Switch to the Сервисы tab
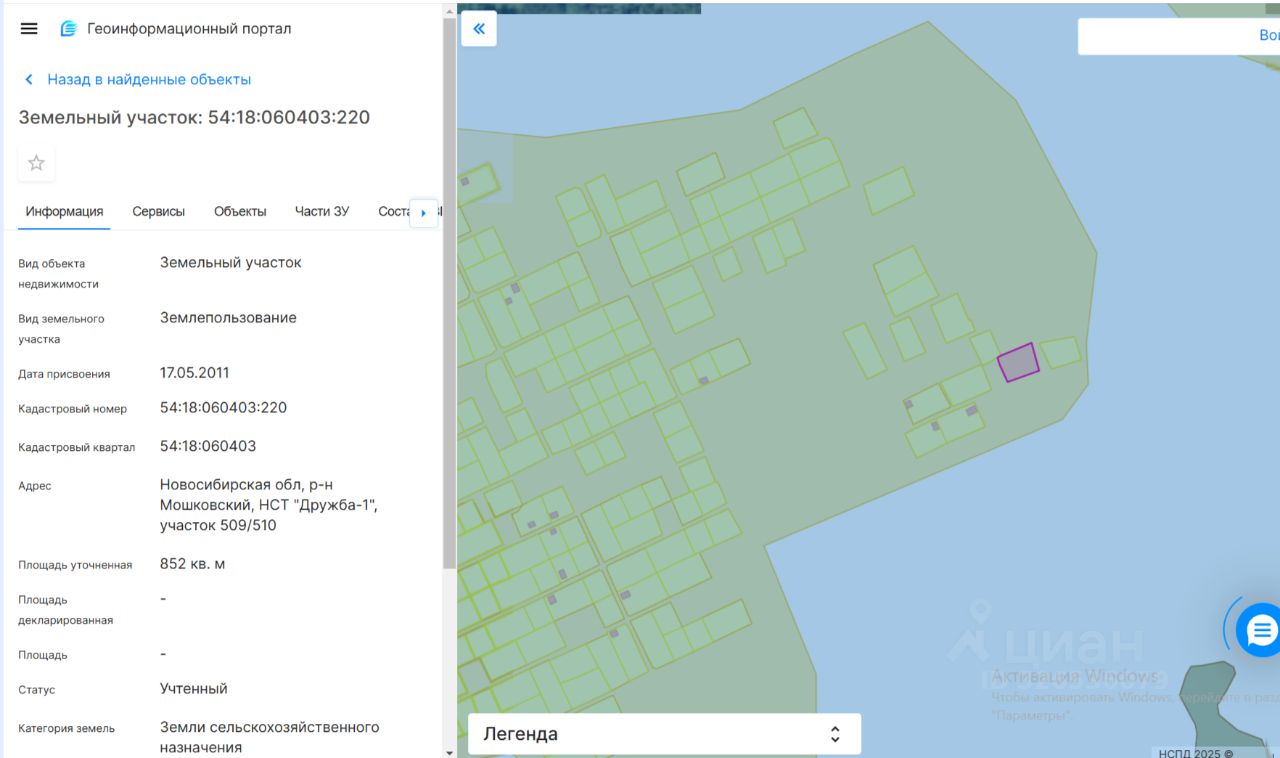 pyautogui.click(x=158, y=212)
